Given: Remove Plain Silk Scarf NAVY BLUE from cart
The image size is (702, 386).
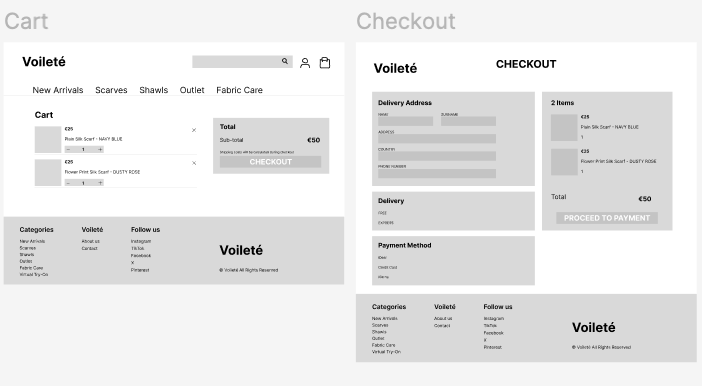Looking at the screenshot, I should [194, 130].
